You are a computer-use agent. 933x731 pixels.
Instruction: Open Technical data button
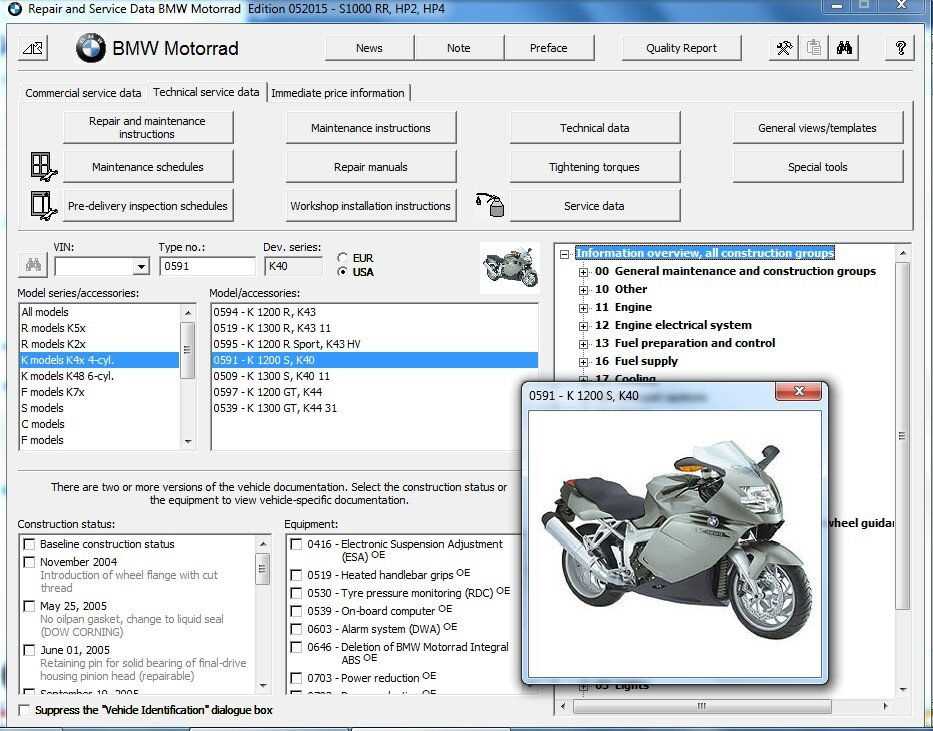594,127
